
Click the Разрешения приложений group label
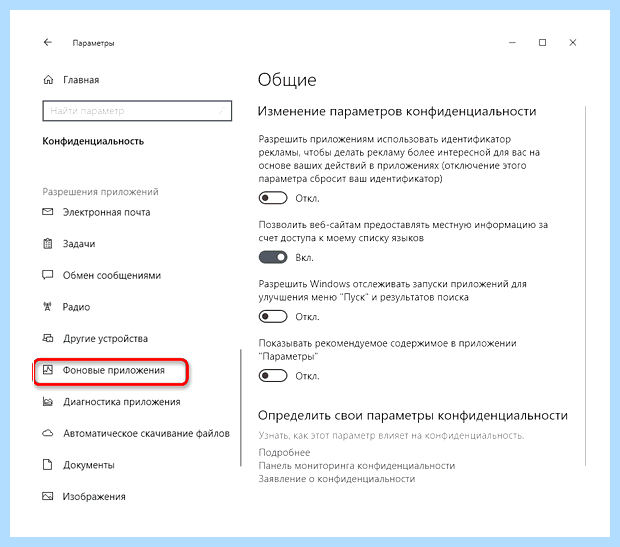coord(100,192)
